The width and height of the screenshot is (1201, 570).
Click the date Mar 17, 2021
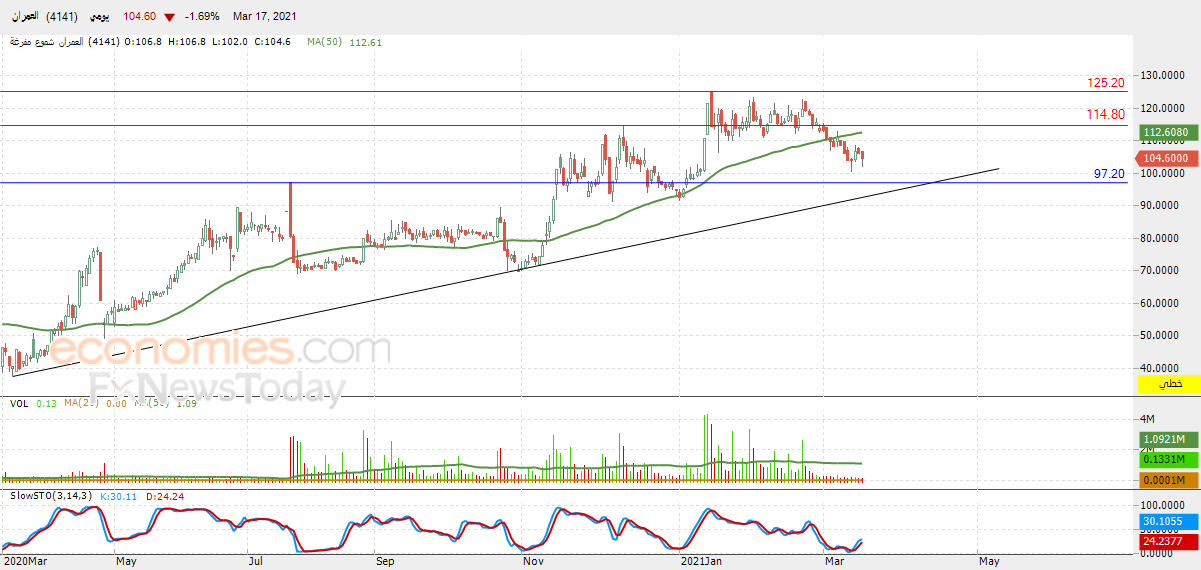coord(266,17)
